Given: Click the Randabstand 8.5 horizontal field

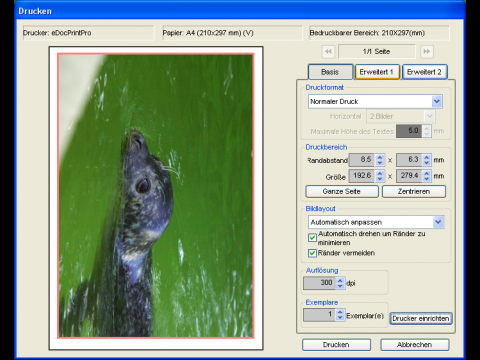Looking at the screenshot, I should click(362, 160).
